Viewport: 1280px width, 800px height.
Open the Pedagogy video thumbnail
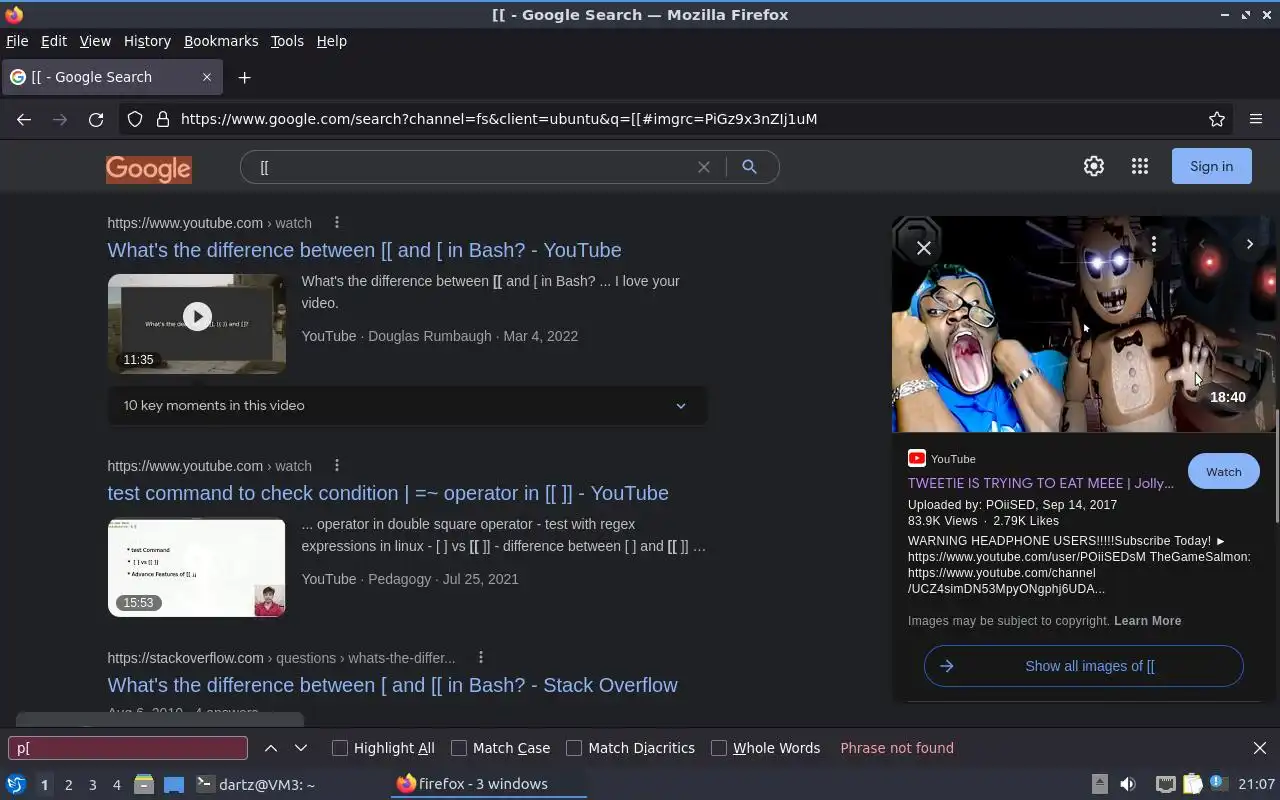(x=197, y=567)
